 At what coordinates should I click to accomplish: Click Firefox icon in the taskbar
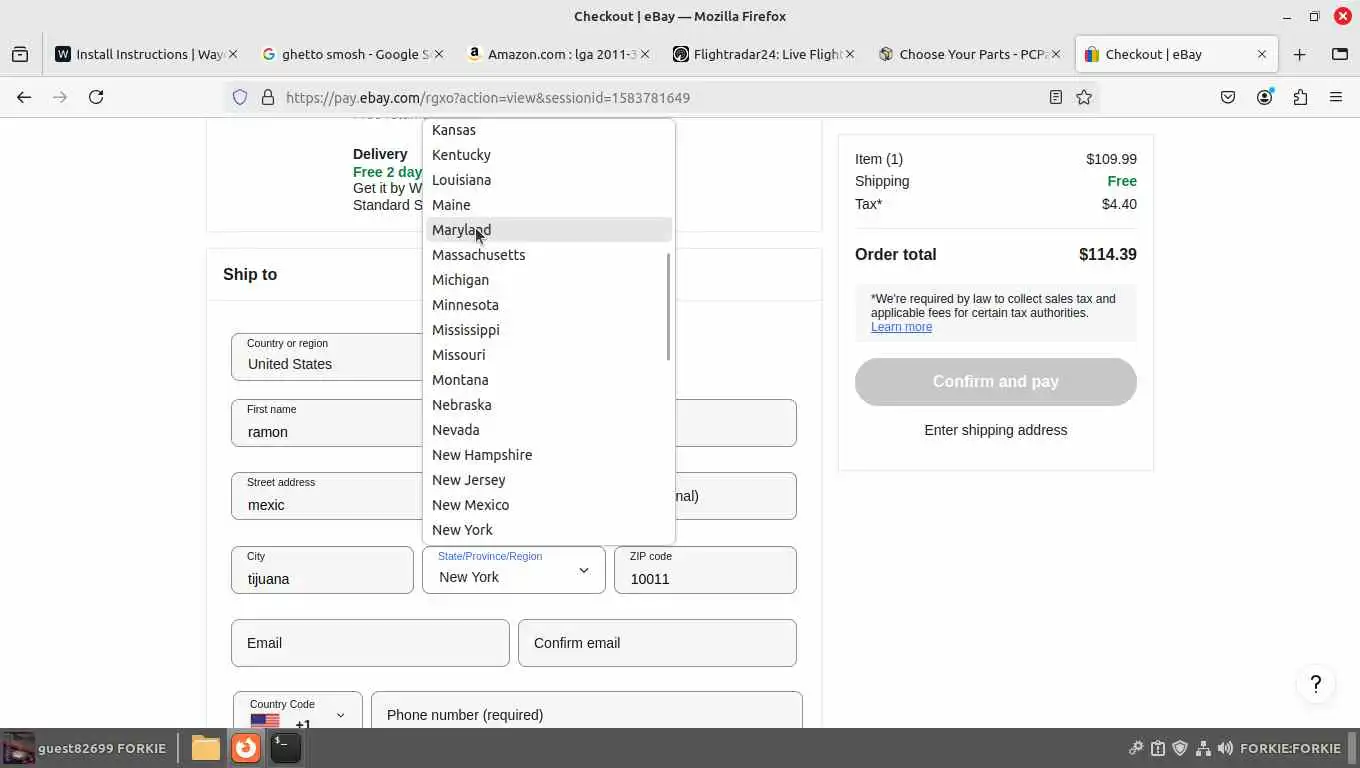click(x=246, y=748)
